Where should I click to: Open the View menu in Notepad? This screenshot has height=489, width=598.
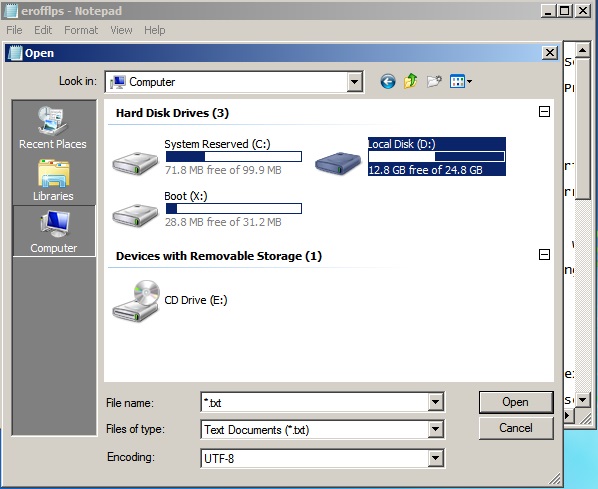[x=121, y=30]
